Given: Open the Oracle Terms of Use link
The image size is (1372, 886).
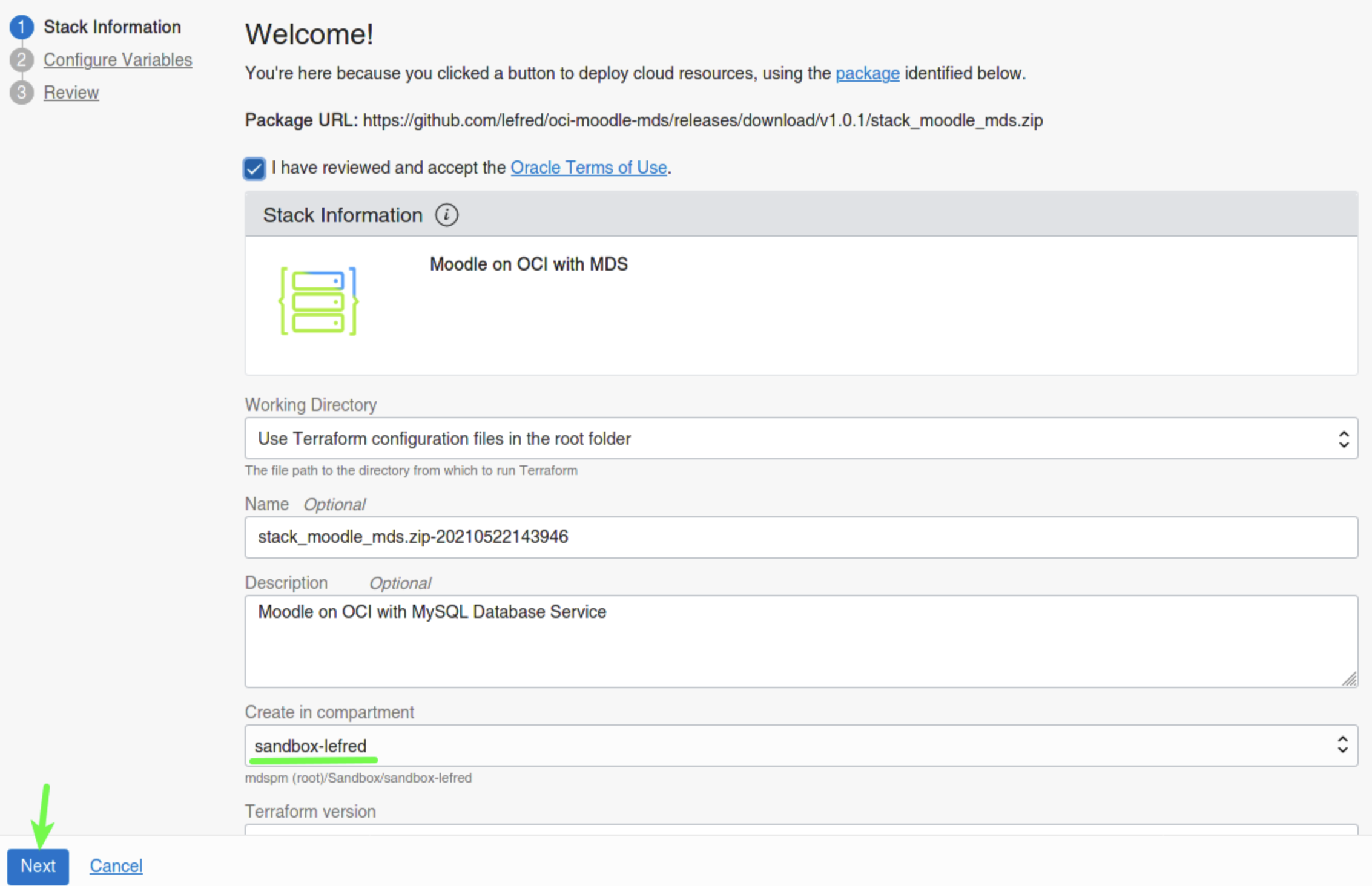Looking at the screenshot, I should point(589,168).
